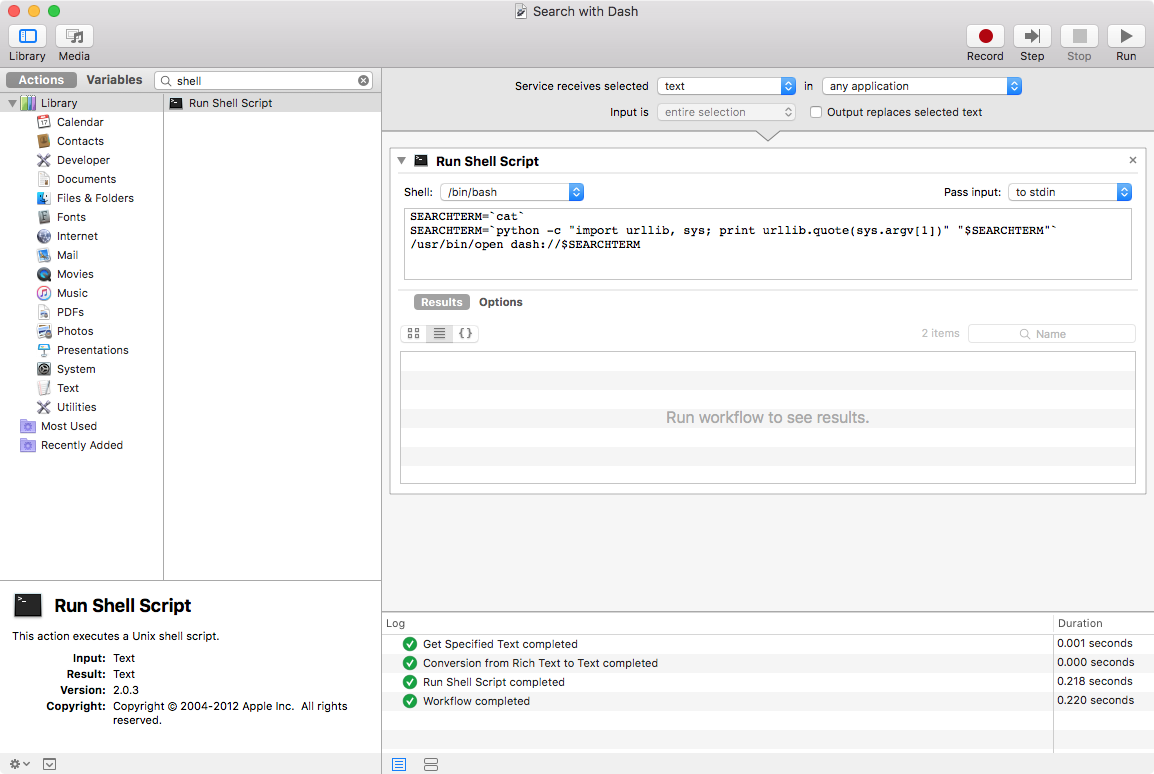Open the gear action menu
This screenshot has width=1154, height=774.
(19, 764)
